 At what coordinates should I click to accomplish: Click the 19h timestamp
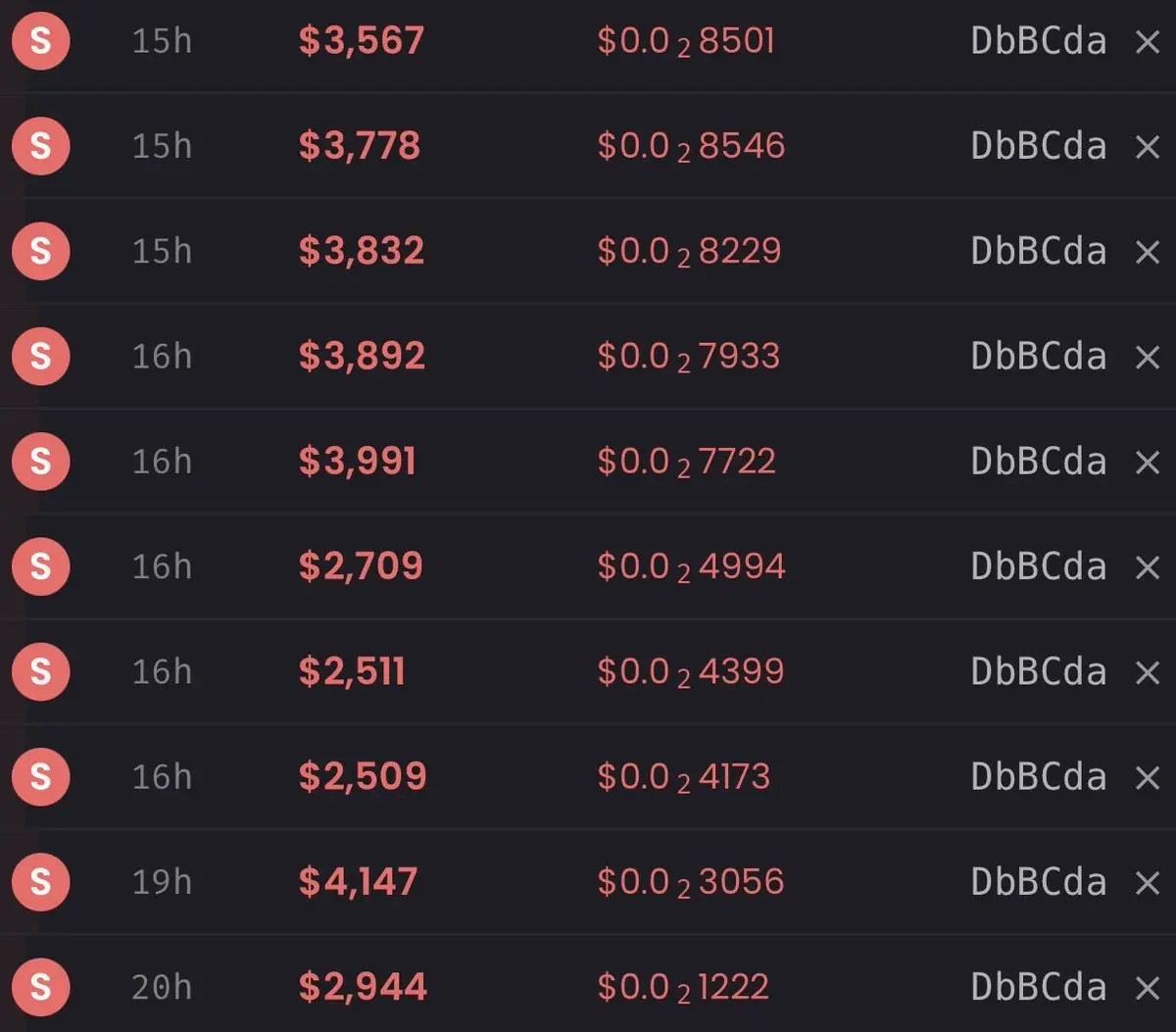(162, 882)
